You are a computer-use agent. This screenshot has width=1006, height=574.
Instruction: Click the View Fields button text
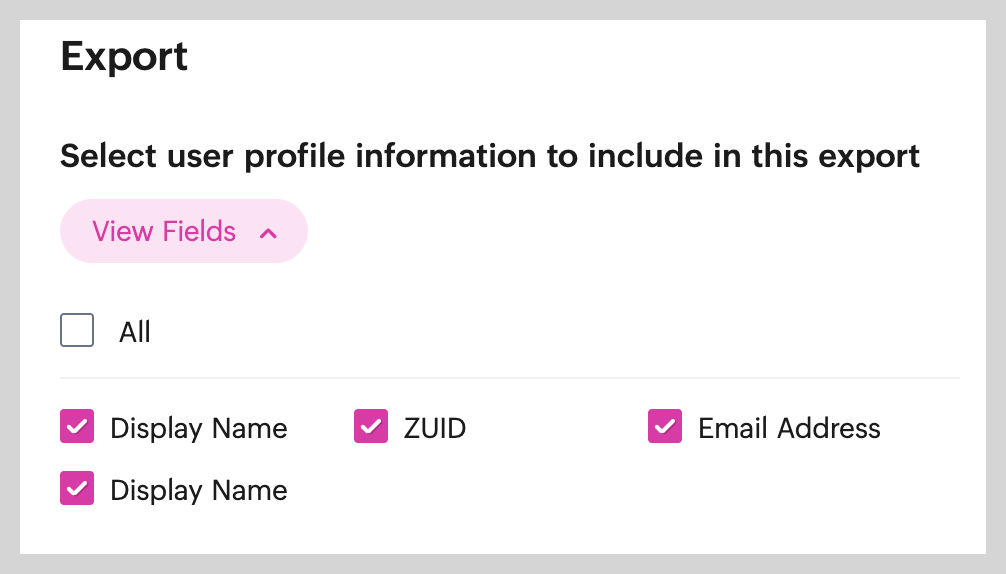pos(164,232)
